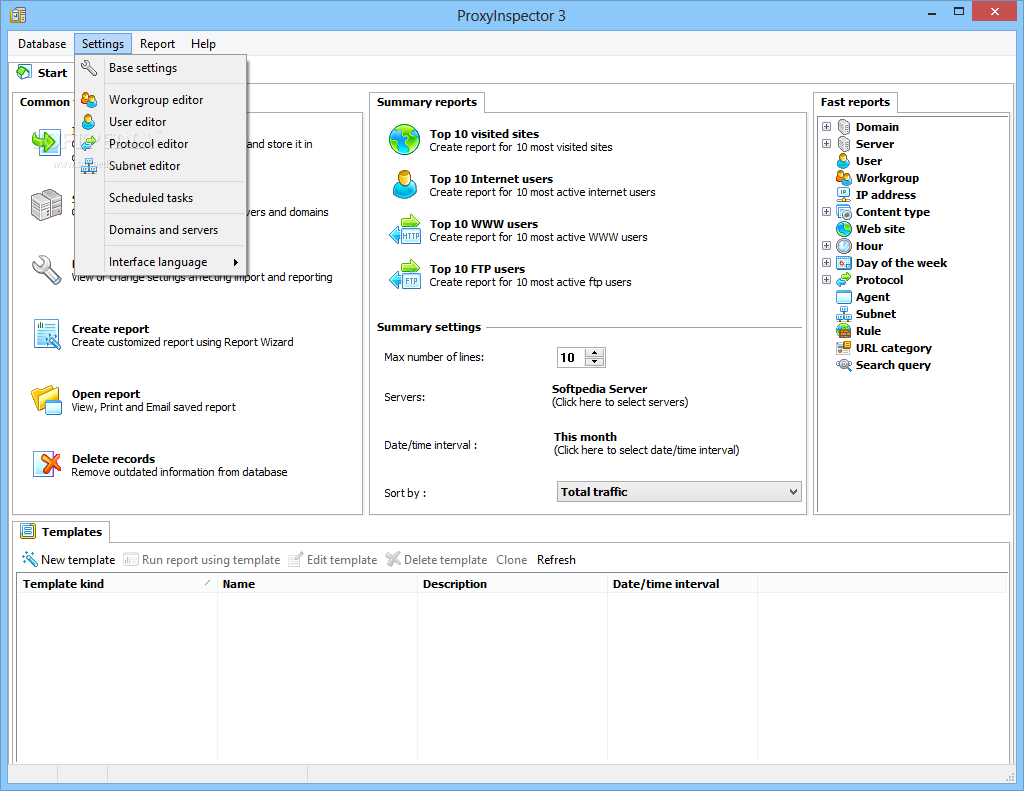Click the URL category icon

[844, 347]
